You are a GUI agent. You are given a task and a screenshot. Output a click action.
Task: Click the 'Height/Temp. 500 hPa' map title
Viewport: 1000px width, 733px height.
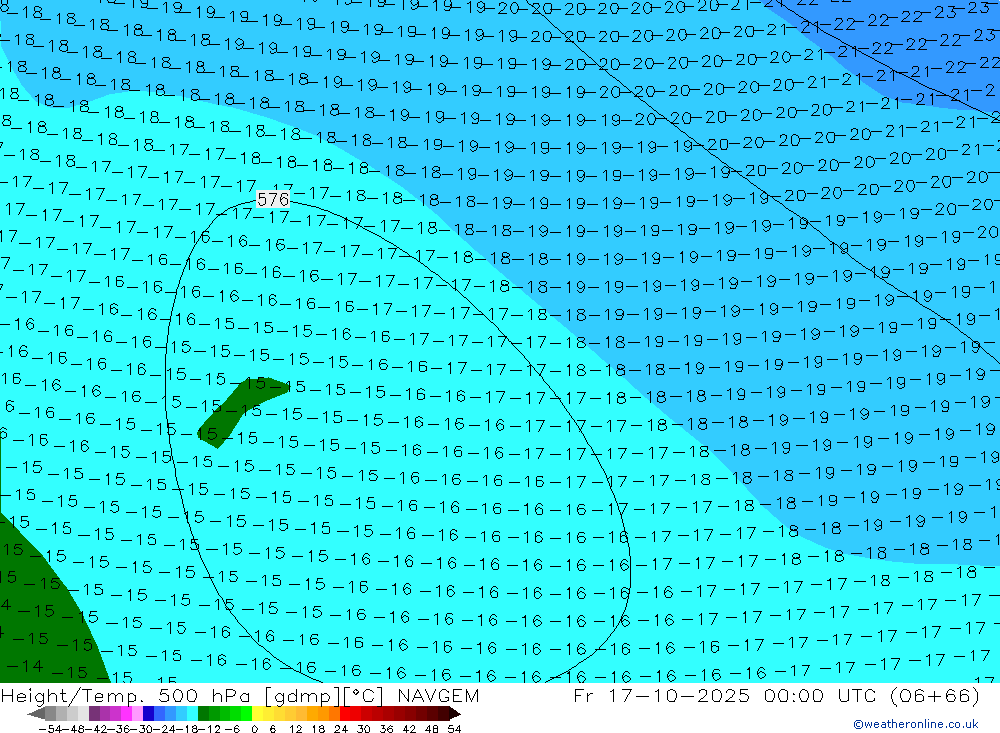128,696
